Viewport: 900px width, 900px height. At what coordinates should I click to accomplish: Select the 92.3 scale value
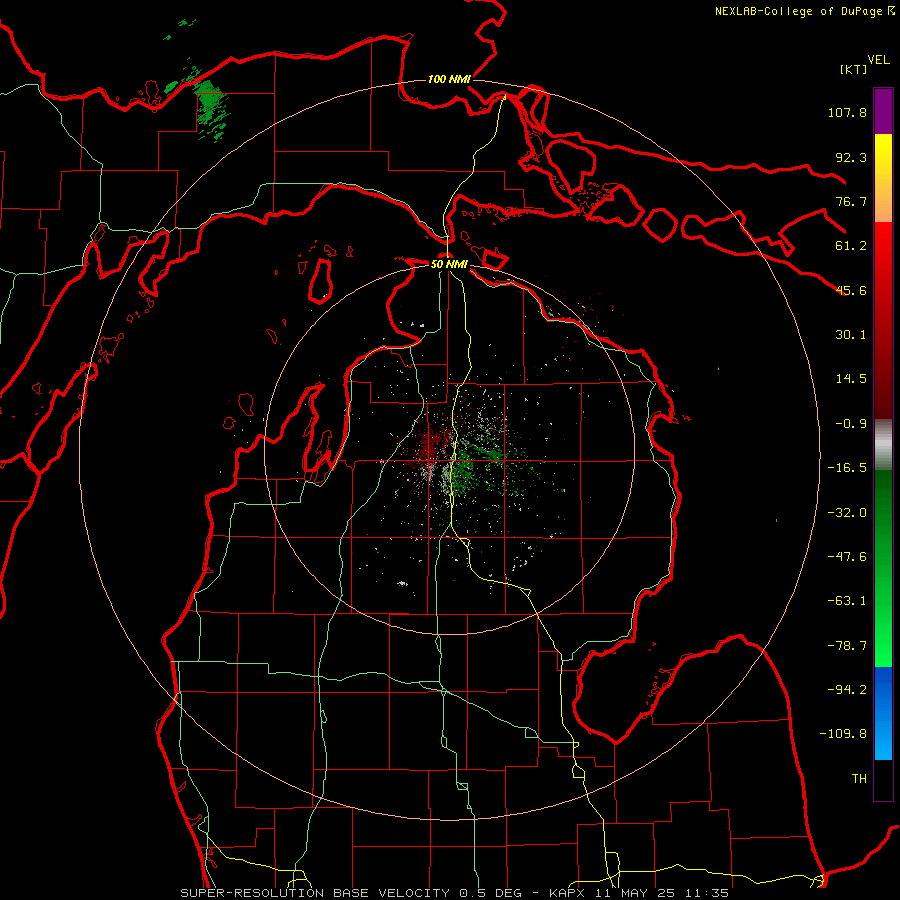[x=851, y=157]
